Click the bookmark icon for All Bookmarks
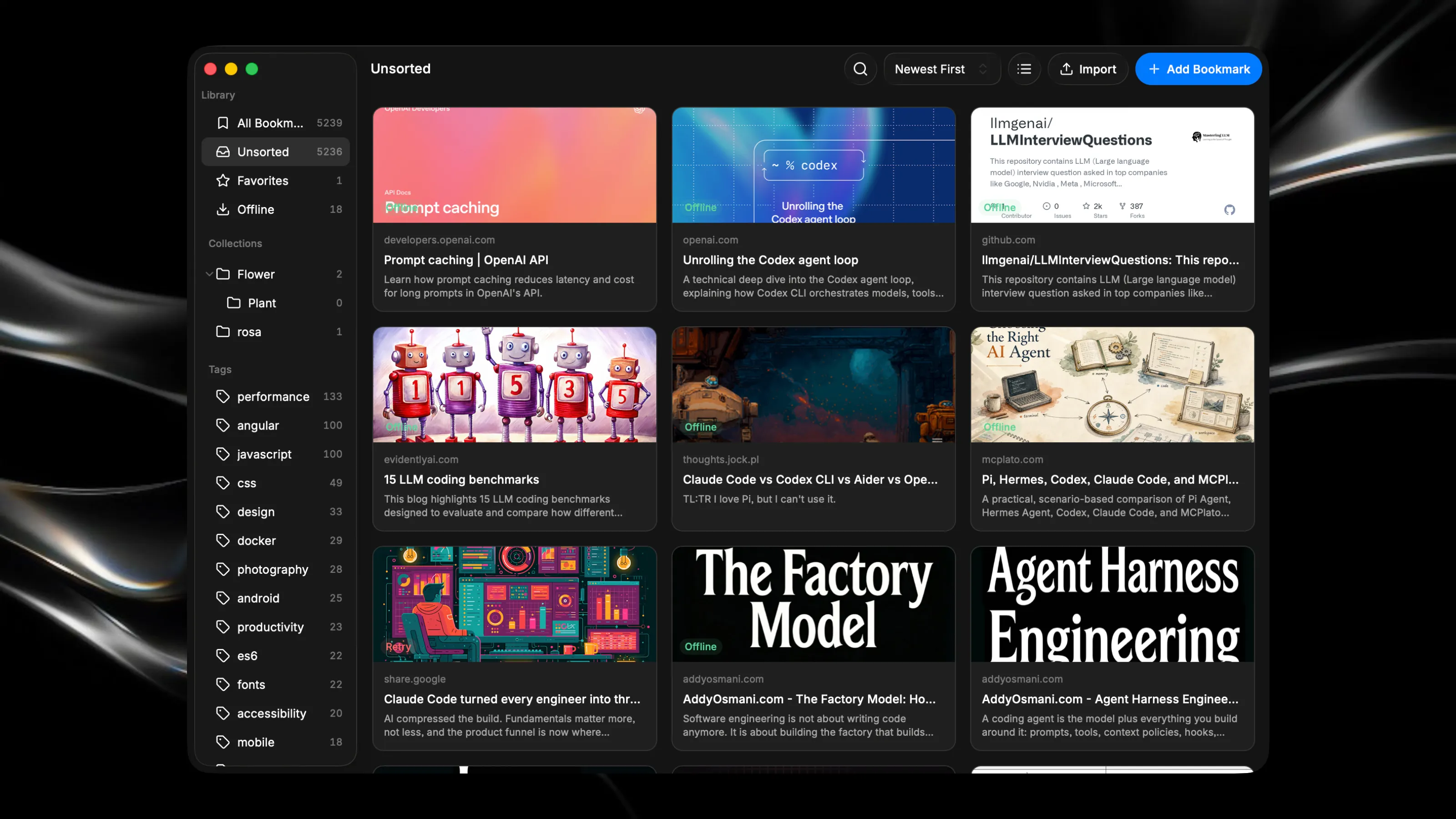Screen dimensions: 1456x819 click(x=222, y=123)
